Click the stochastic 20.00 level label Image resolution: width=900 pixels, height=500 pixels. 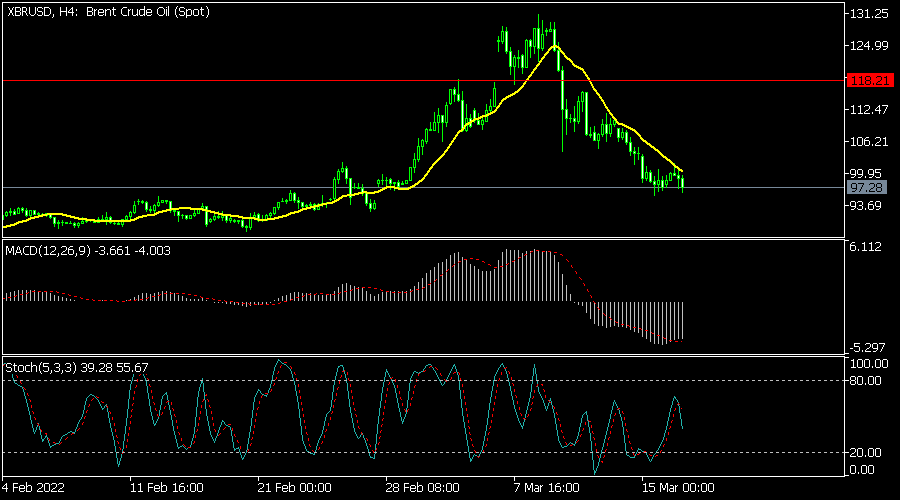[x=866, y=453]
